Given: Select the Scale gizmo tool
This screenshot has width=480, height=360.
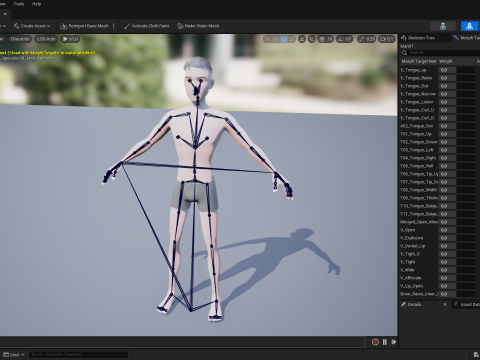Looking at the screenshot, I should (291, 39).
